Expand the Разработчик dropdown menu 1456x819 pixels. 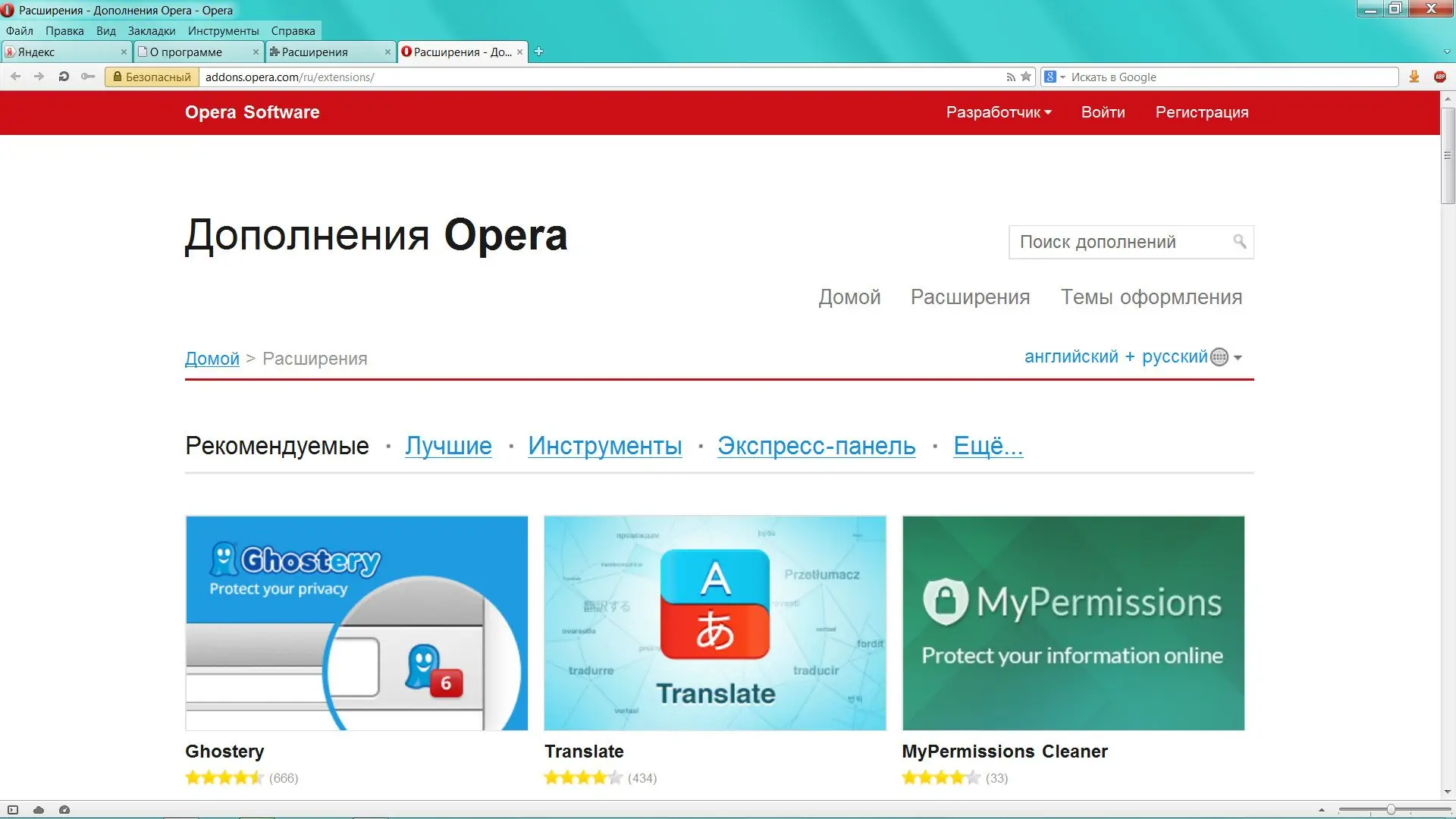tap(999, 112)
